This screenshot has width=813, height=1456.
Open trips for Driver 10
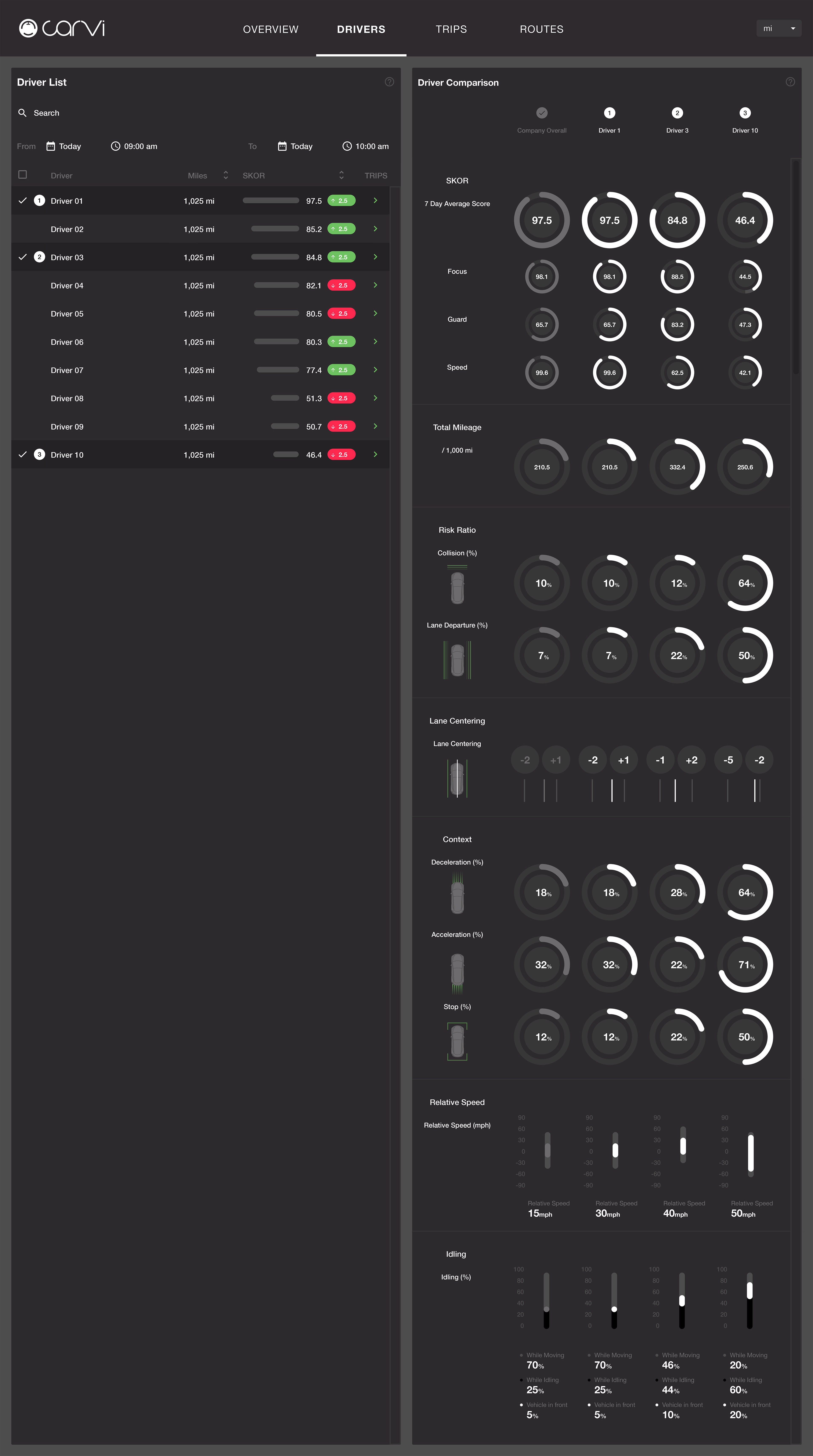[x=375, y=454]
